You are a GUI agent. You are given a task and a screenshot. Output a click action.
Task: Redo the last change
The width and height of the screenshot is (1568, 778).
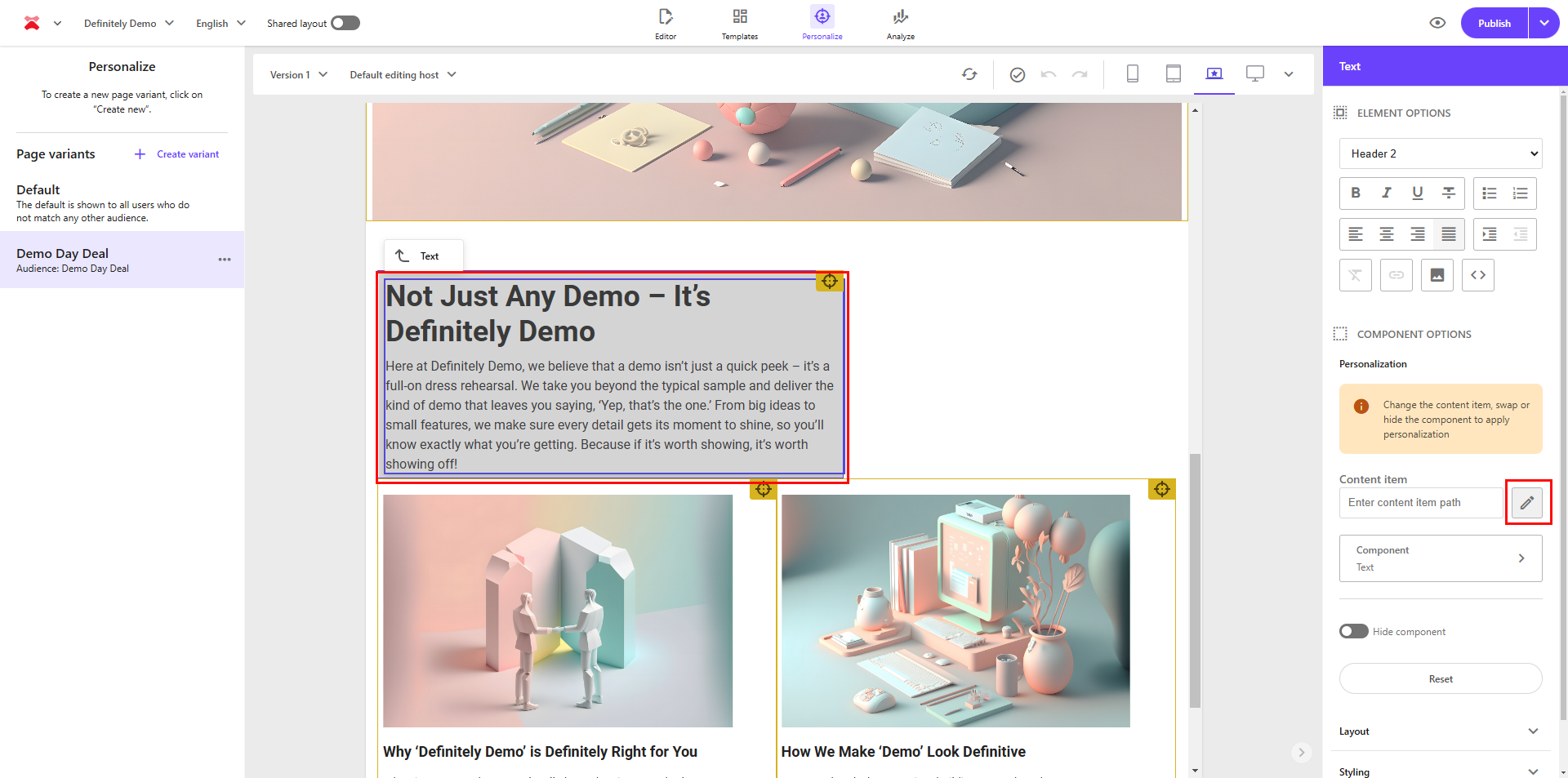pos(1080,75)
